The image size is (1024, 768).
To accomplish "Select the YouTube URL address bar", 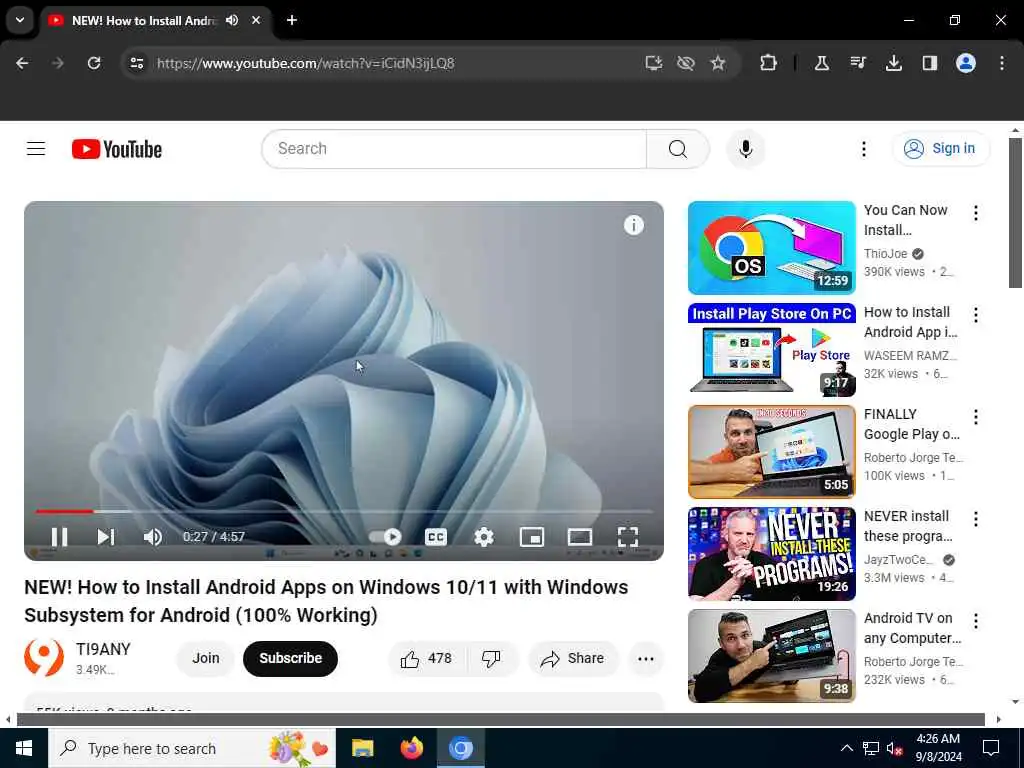I will [x=306, y=63].
